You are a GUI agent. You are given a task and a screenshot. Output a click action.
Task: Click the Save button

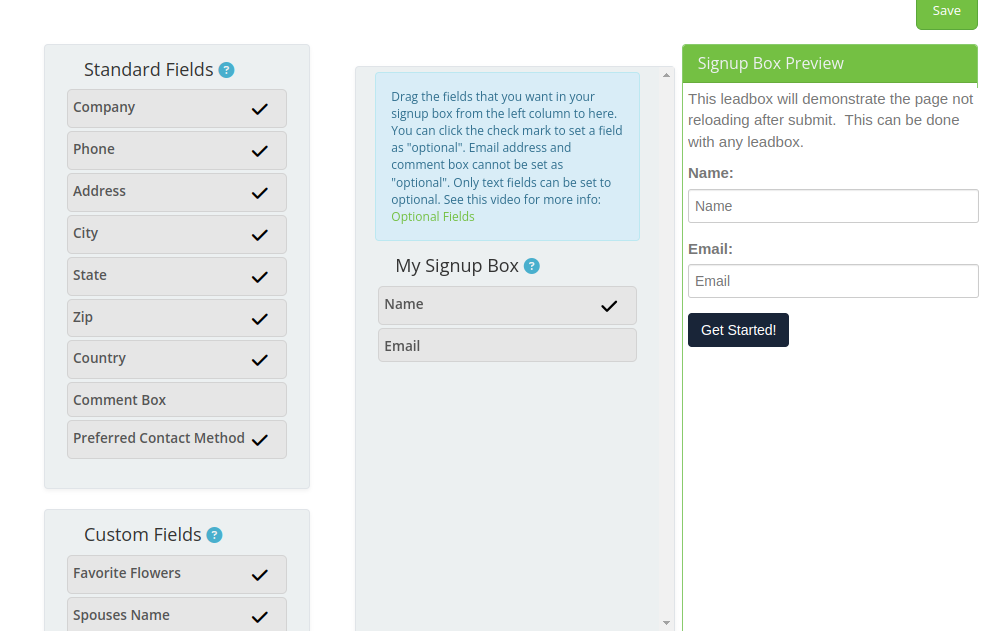[x=946, y=13]
